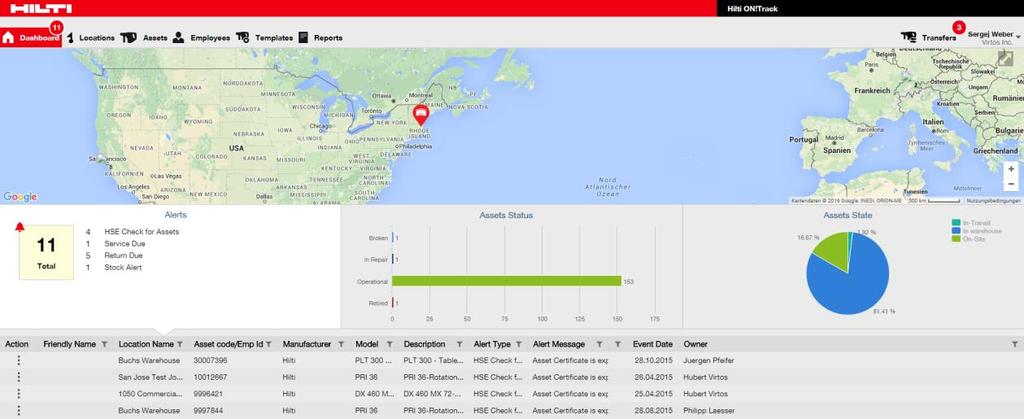Viewport: 1024px width, 419px height.
Task: Click the DX 460 M... model cell
Action: pos(374,394)
